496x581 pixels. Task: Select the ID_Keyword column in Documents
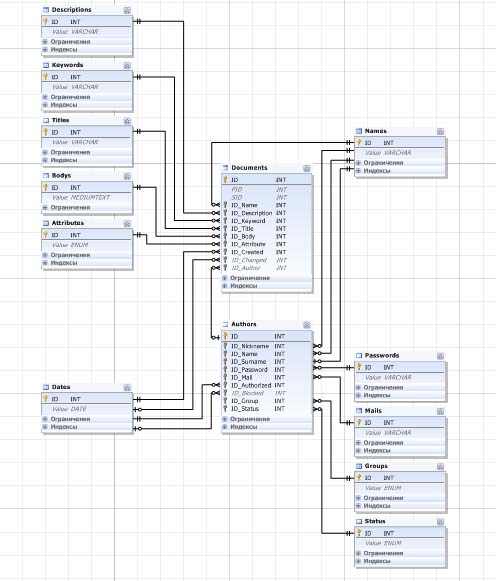coord(267,221)
